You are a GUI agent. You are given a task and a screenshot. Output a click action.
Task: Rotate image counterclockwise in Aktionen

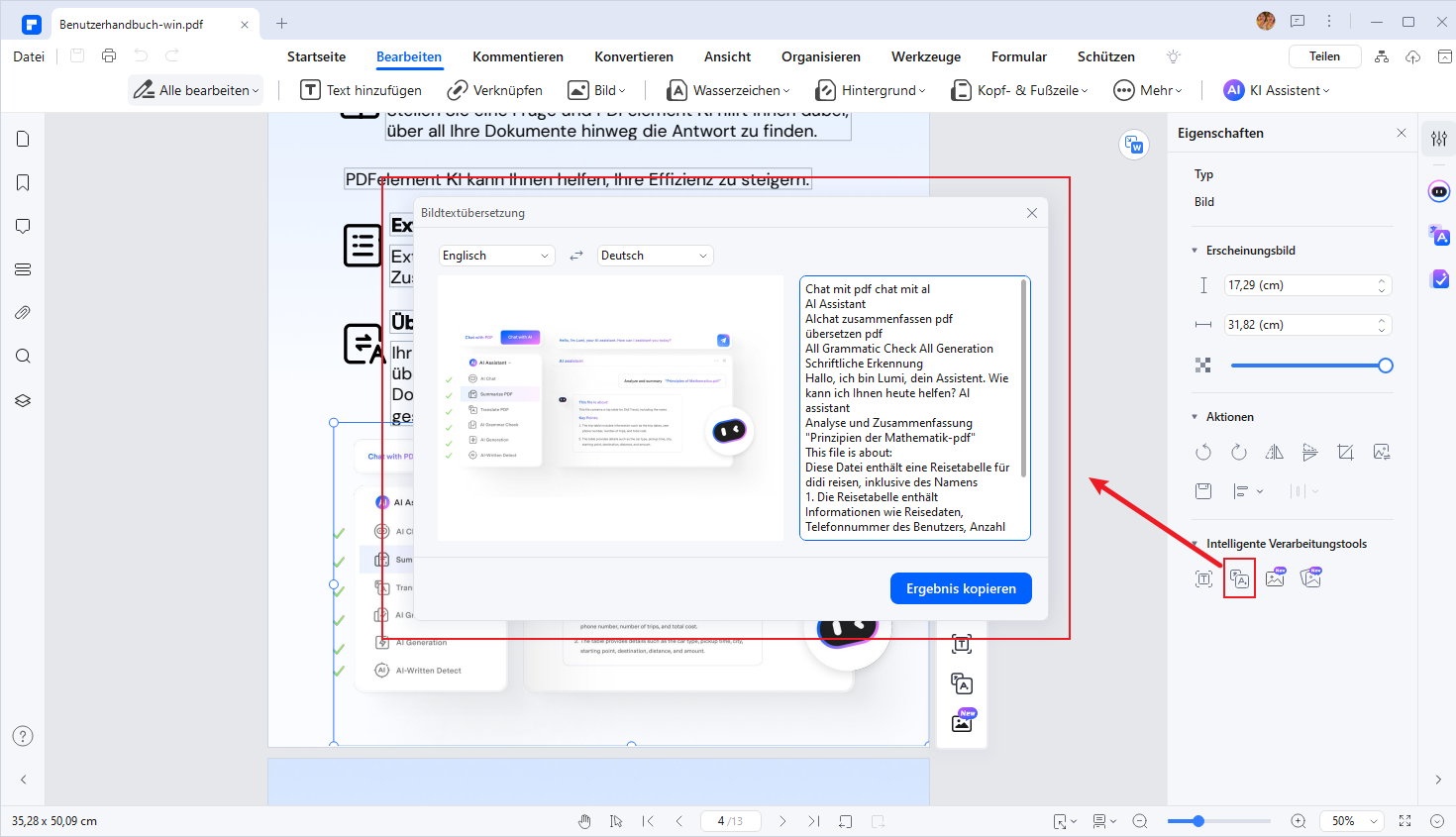1203,452
